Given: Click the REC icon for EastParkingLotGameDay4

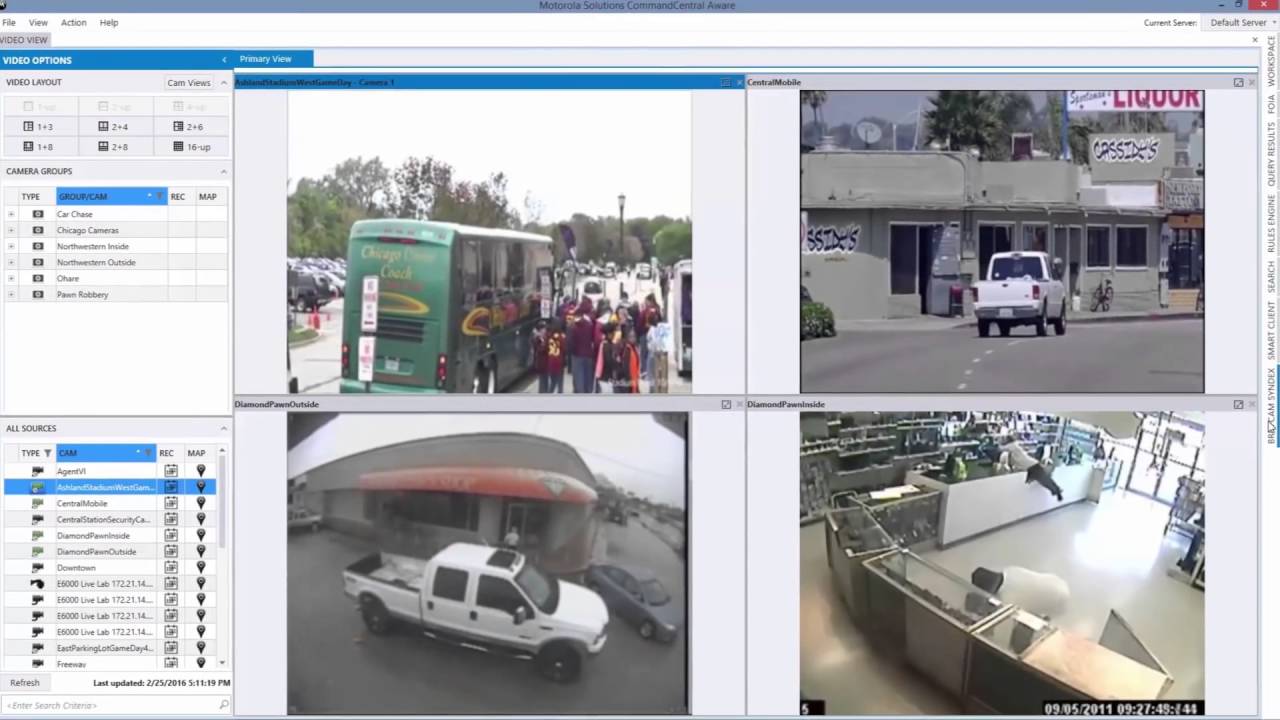Looking at the screenshot, I should [171, 648].
